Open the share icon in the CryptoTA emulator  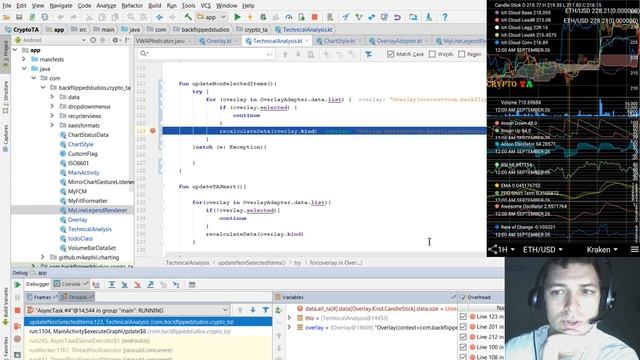tap(493, 249)
